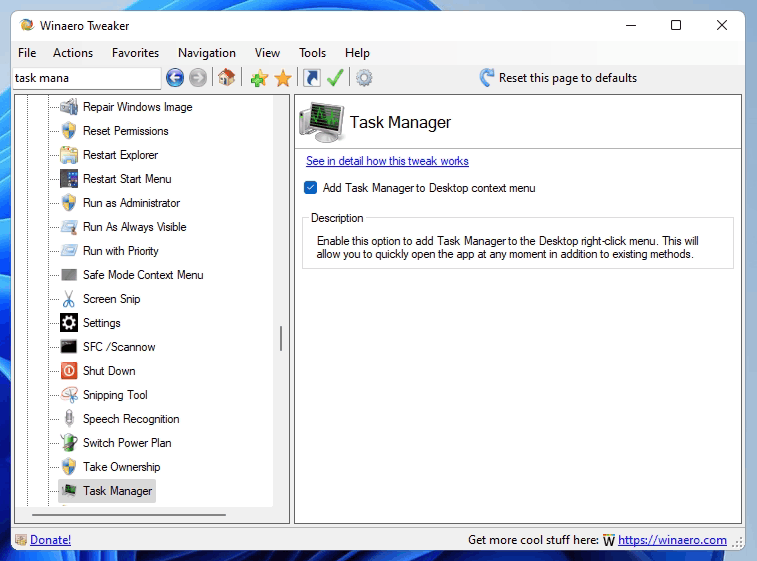This screenshot has width=757, height=561.
Task: Click the Repair Windows Image icon
Action: [69, 107]
